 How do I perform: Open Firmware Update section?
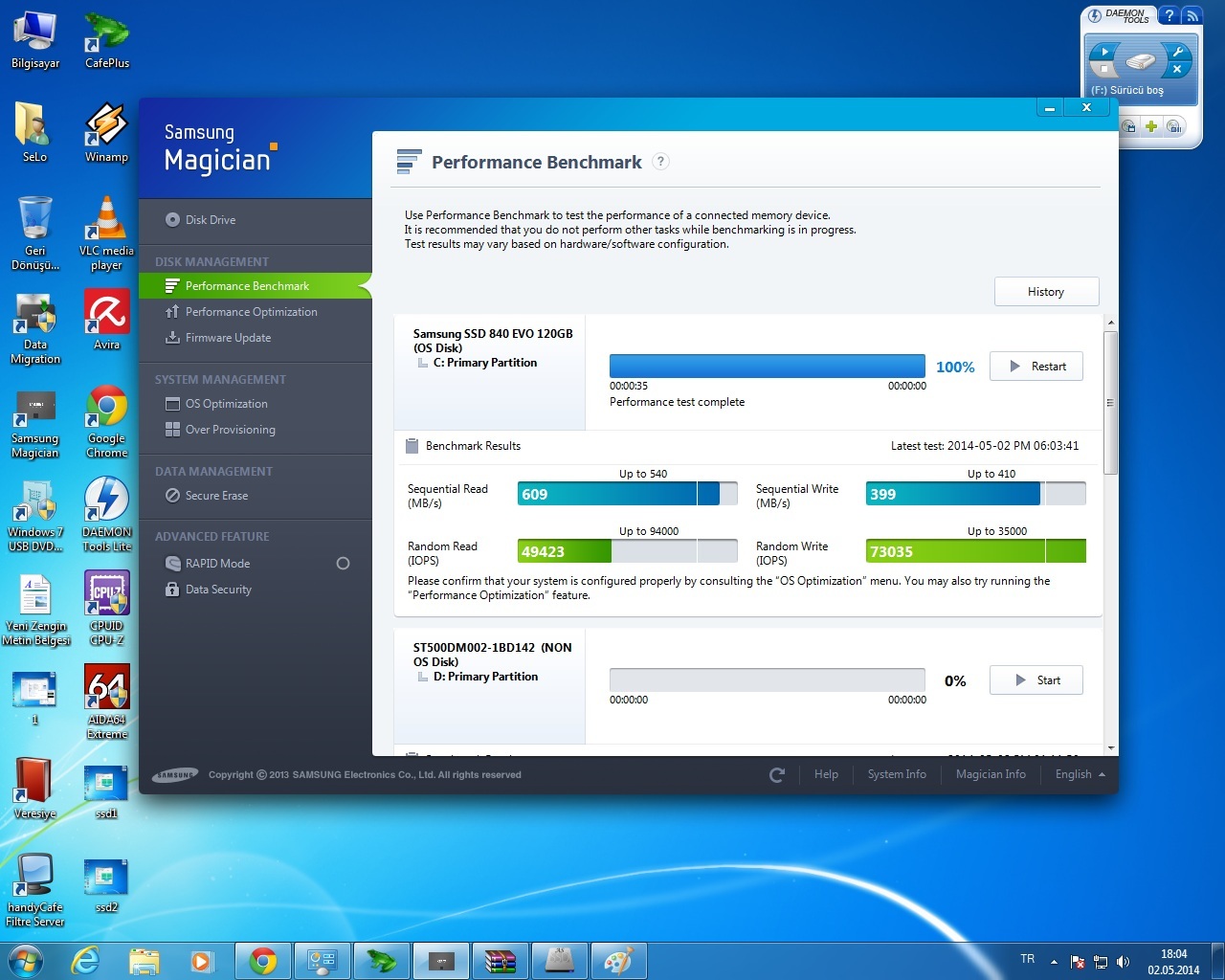click(x=218, y=338)
